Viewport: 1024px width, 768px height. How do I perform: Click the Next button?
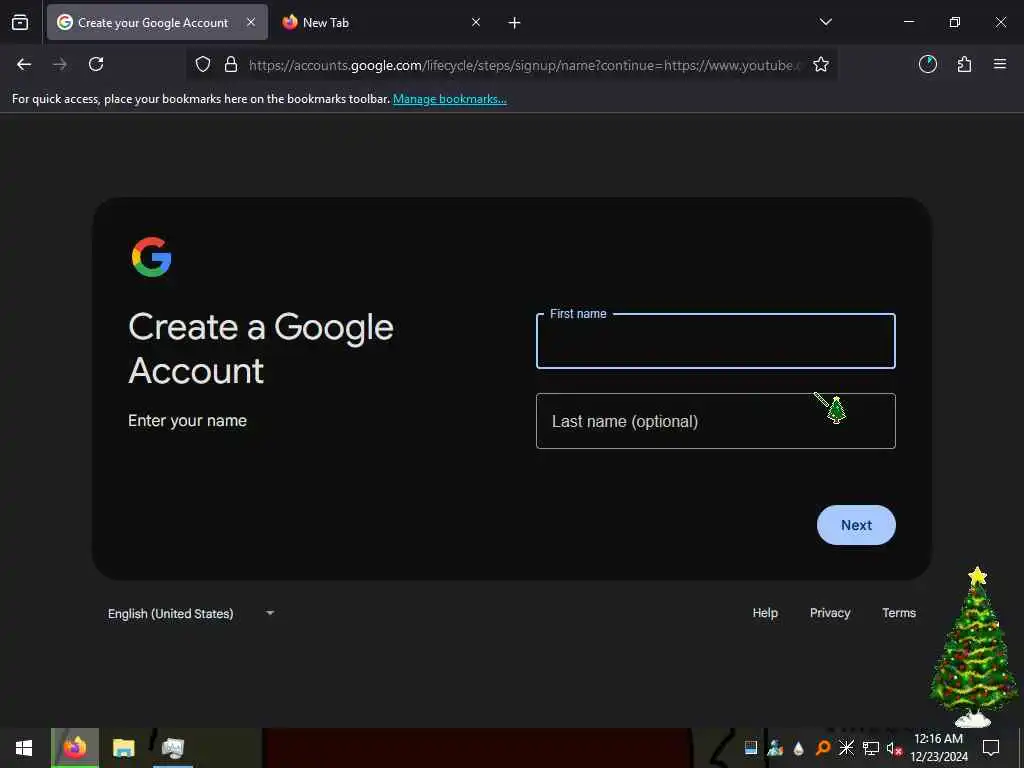tap(856, 525)
